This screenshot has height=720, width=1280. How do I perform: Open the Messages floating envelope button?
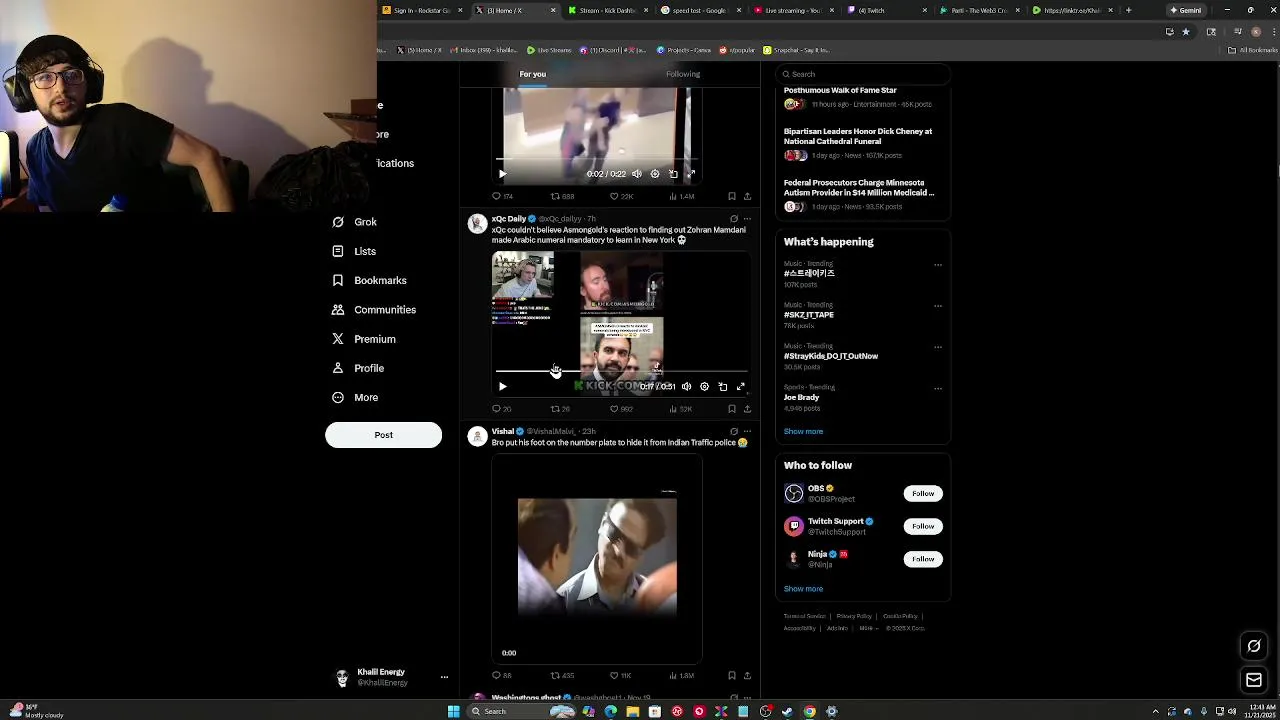pos(1254,681)
